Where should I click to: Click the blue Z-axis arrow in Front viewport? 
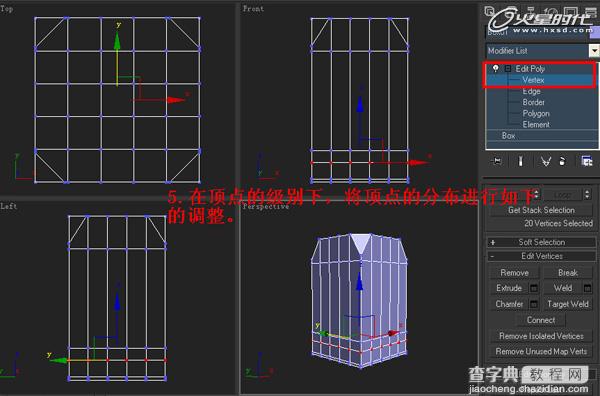[x=360, y=103]
